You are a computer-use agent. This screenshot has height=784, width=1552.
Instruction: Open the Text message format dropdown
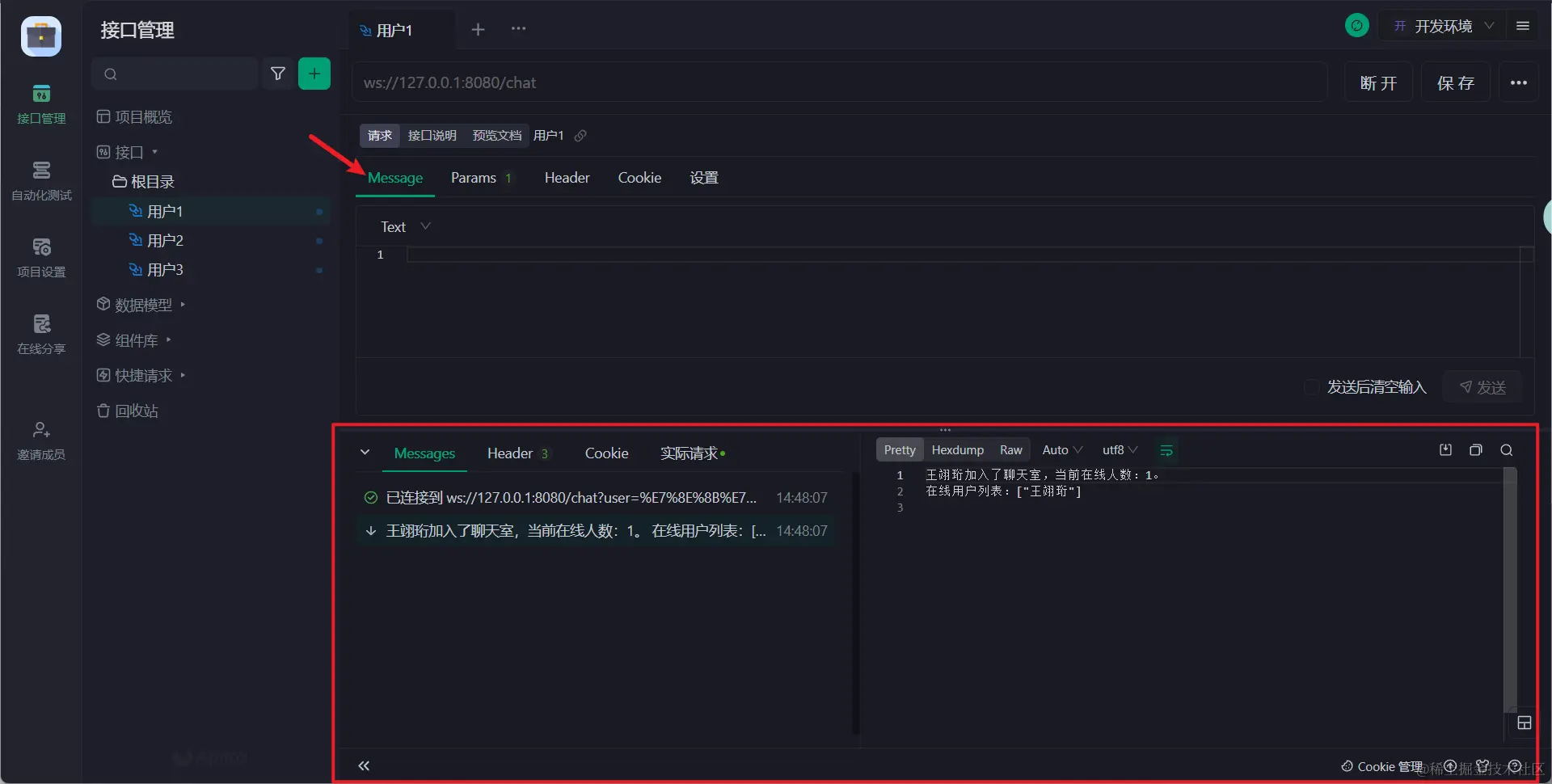(405, 227)
